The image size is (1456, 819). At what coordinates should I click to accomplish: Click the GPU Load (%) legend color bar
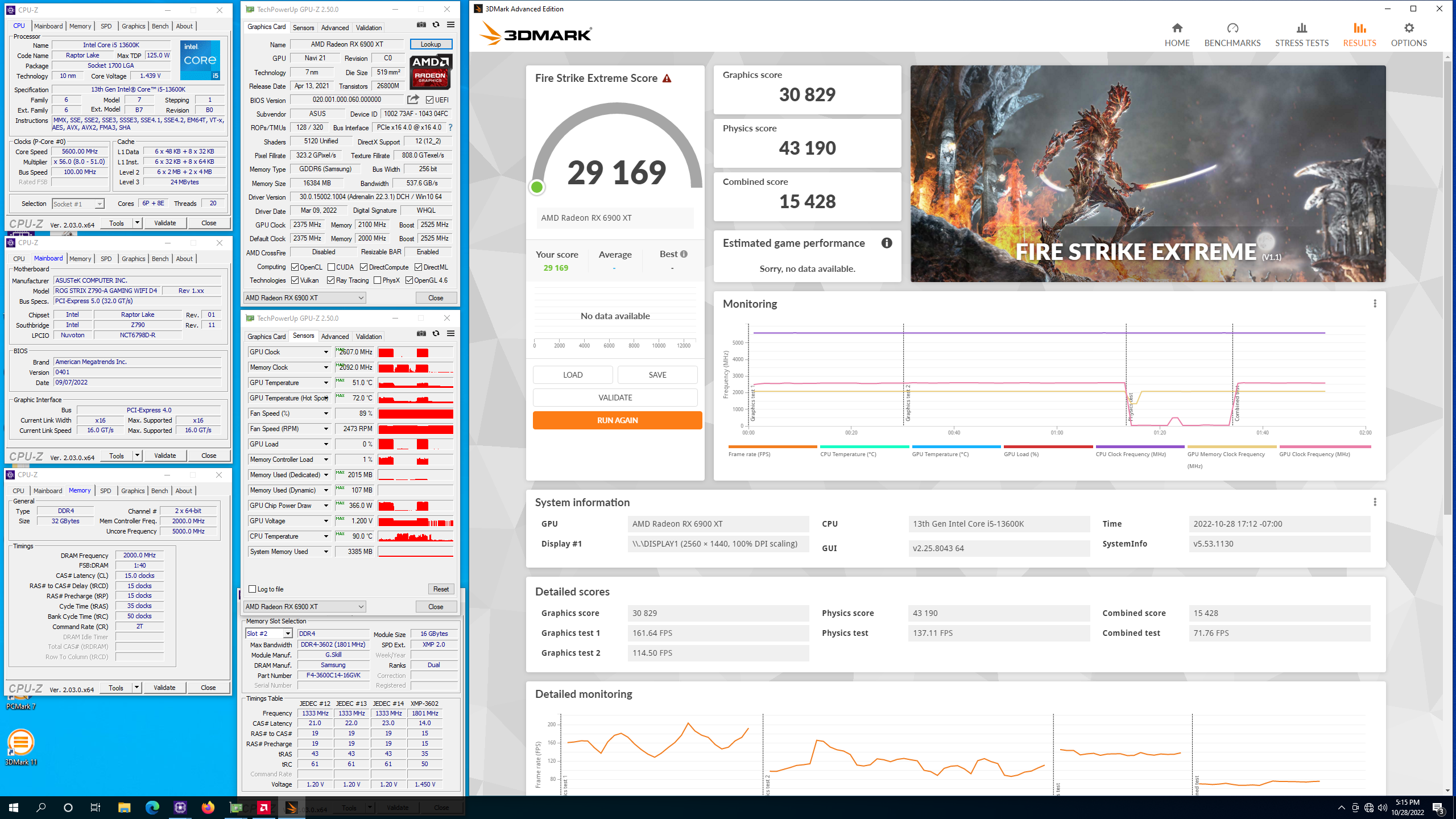pyautogui.click(x=1048, y=447)
